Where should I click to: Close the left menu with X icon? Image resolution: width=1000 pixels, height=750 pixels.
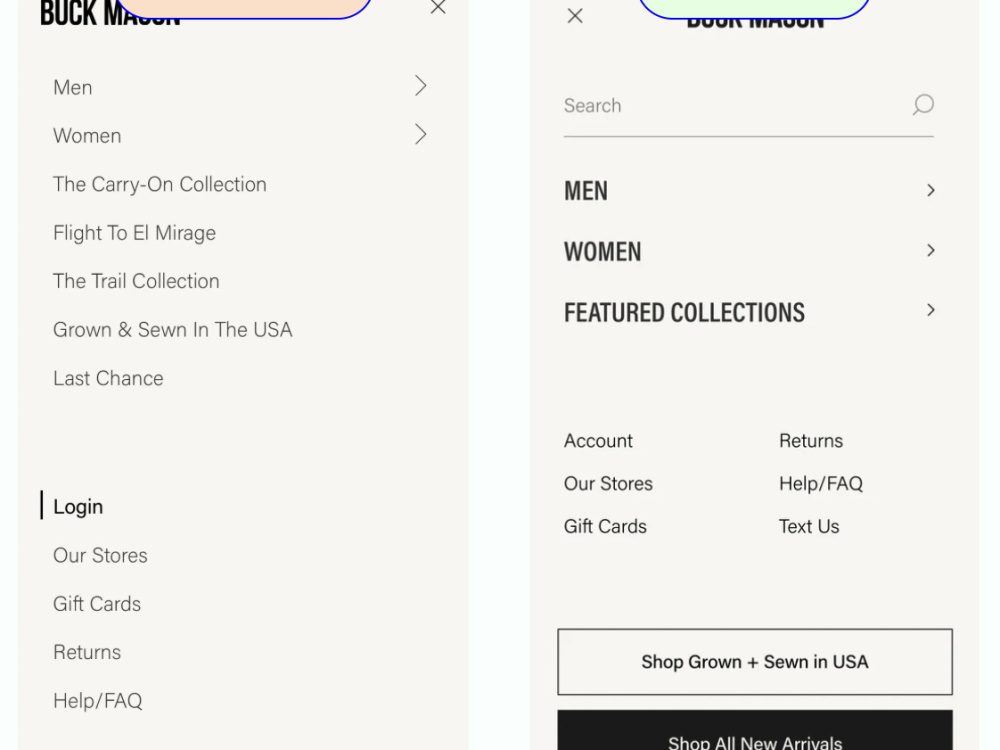[438, 7]
